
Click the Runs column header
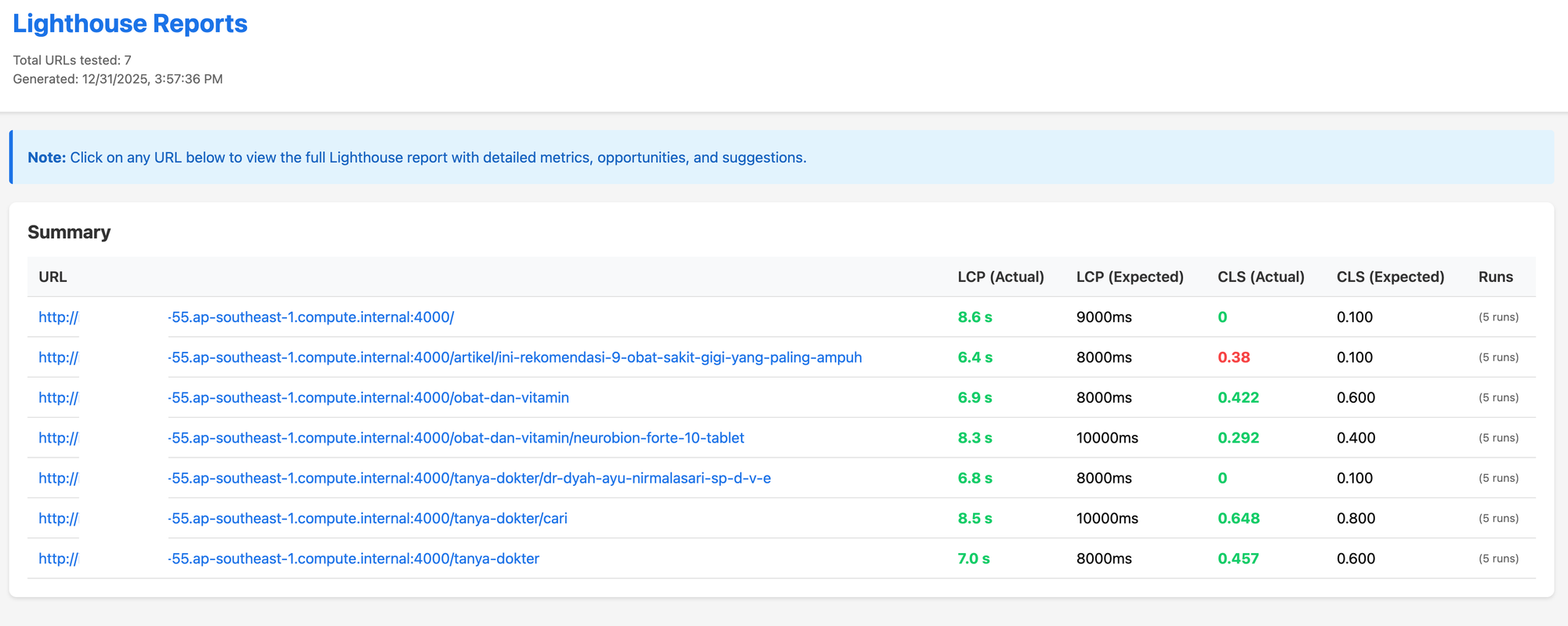click(x=1495, y=277)
